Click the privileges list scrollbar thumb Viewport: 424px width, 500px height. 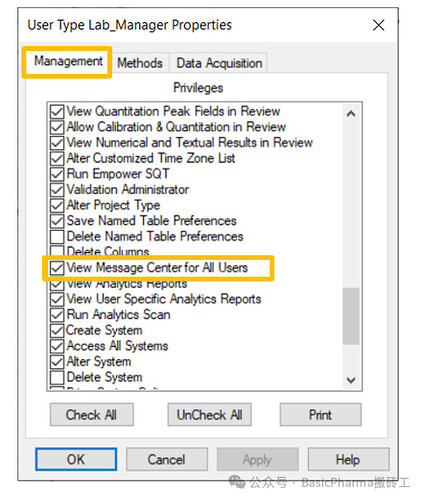pyautogui.click(x=351, y=316)
